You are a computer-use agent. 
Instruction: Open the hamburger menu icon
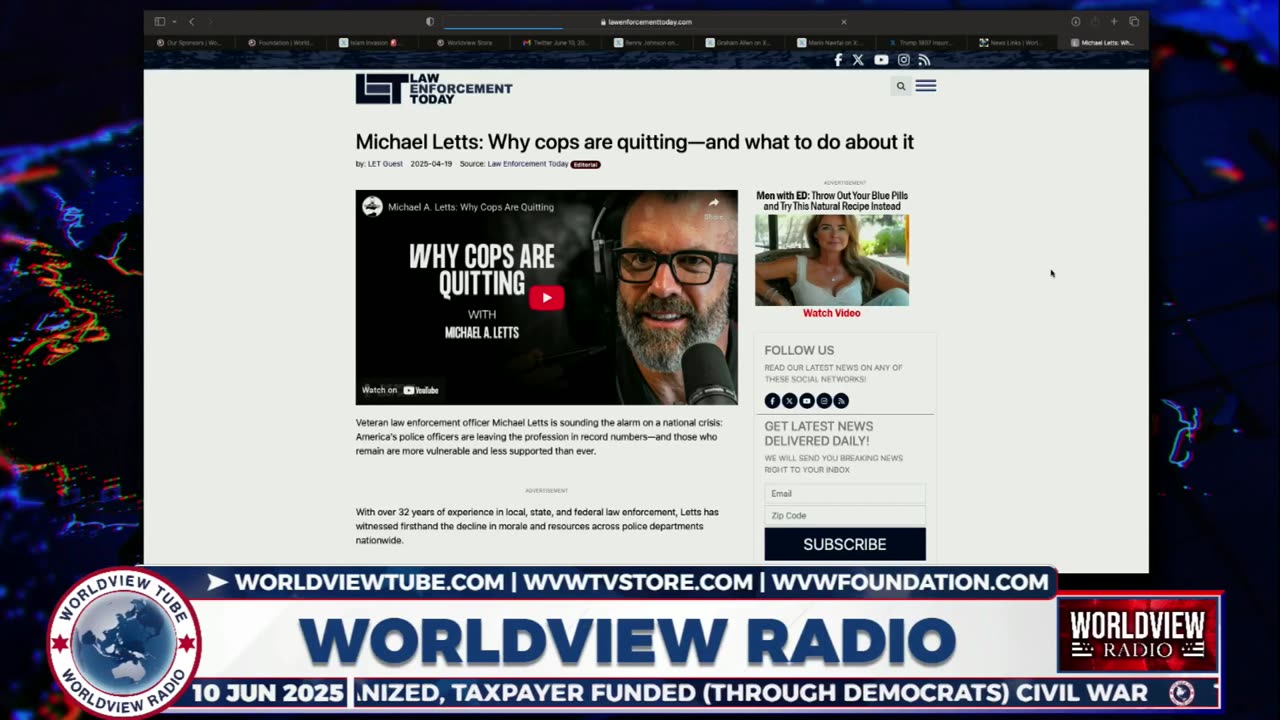pos(926,86)
